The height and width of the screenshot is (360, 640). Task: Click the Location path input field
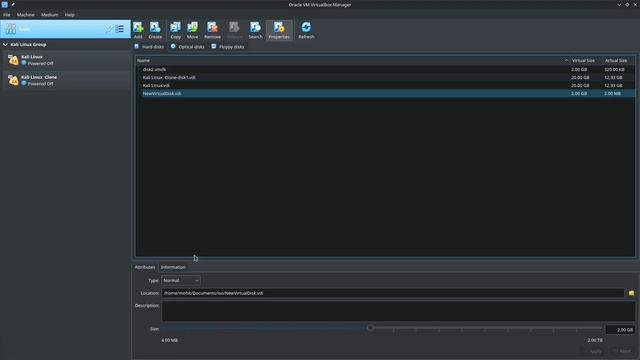click(393, 293)
